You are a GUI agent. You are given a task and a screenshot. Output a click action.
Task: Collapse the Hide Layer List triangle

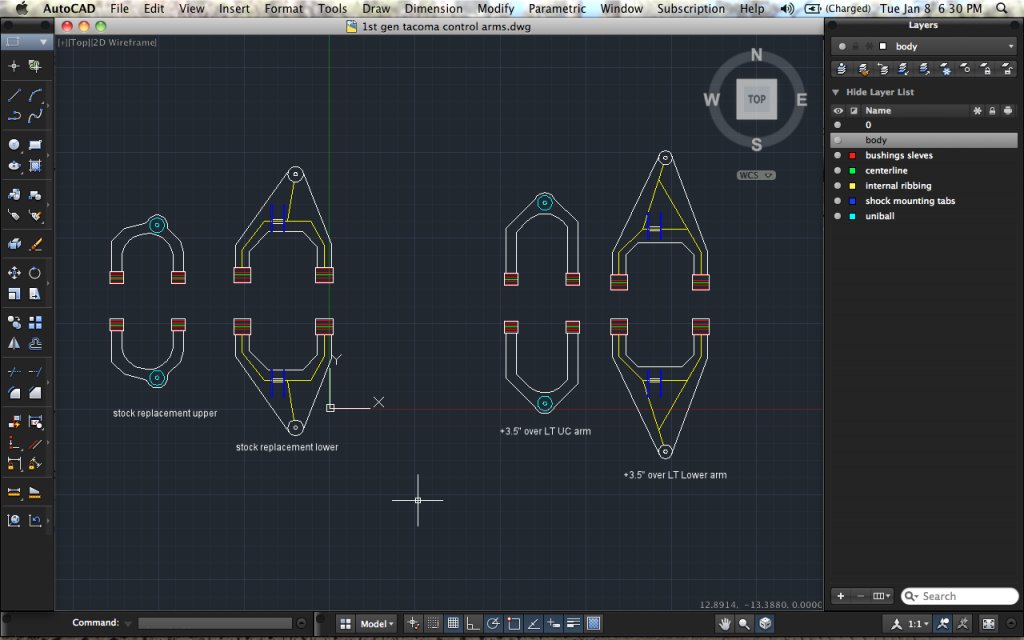pos(835,92)
